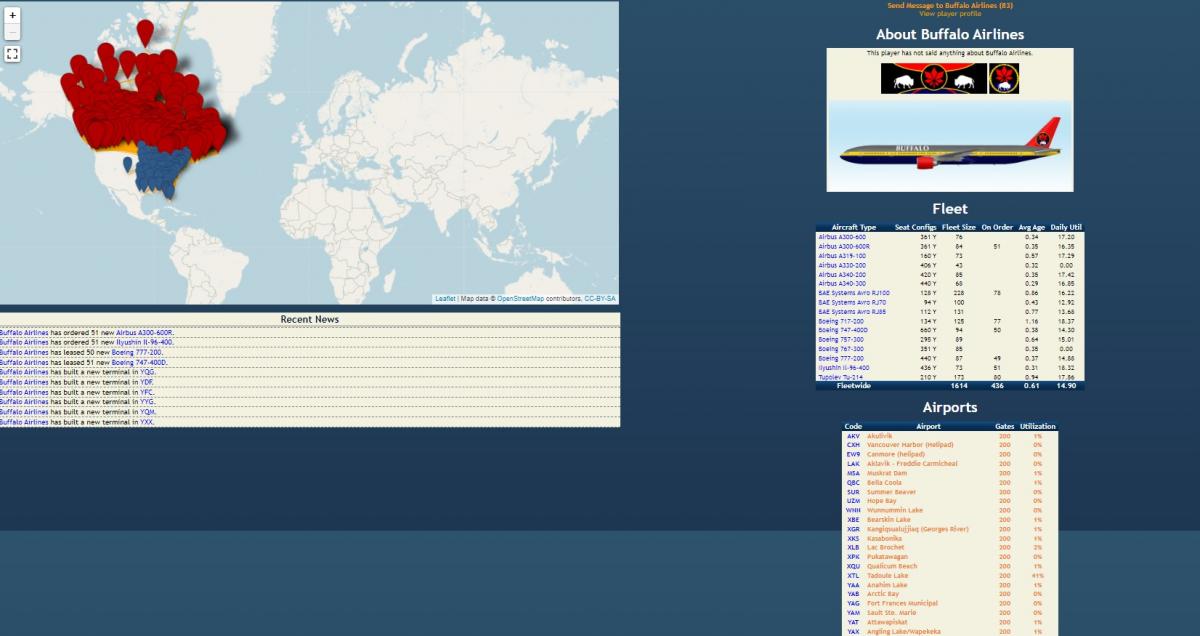Open Boeing 717-200 in the Fleet table
The width and height of the screenshot is (1200, 636).
pyautogui.click(x=840, y=321)
